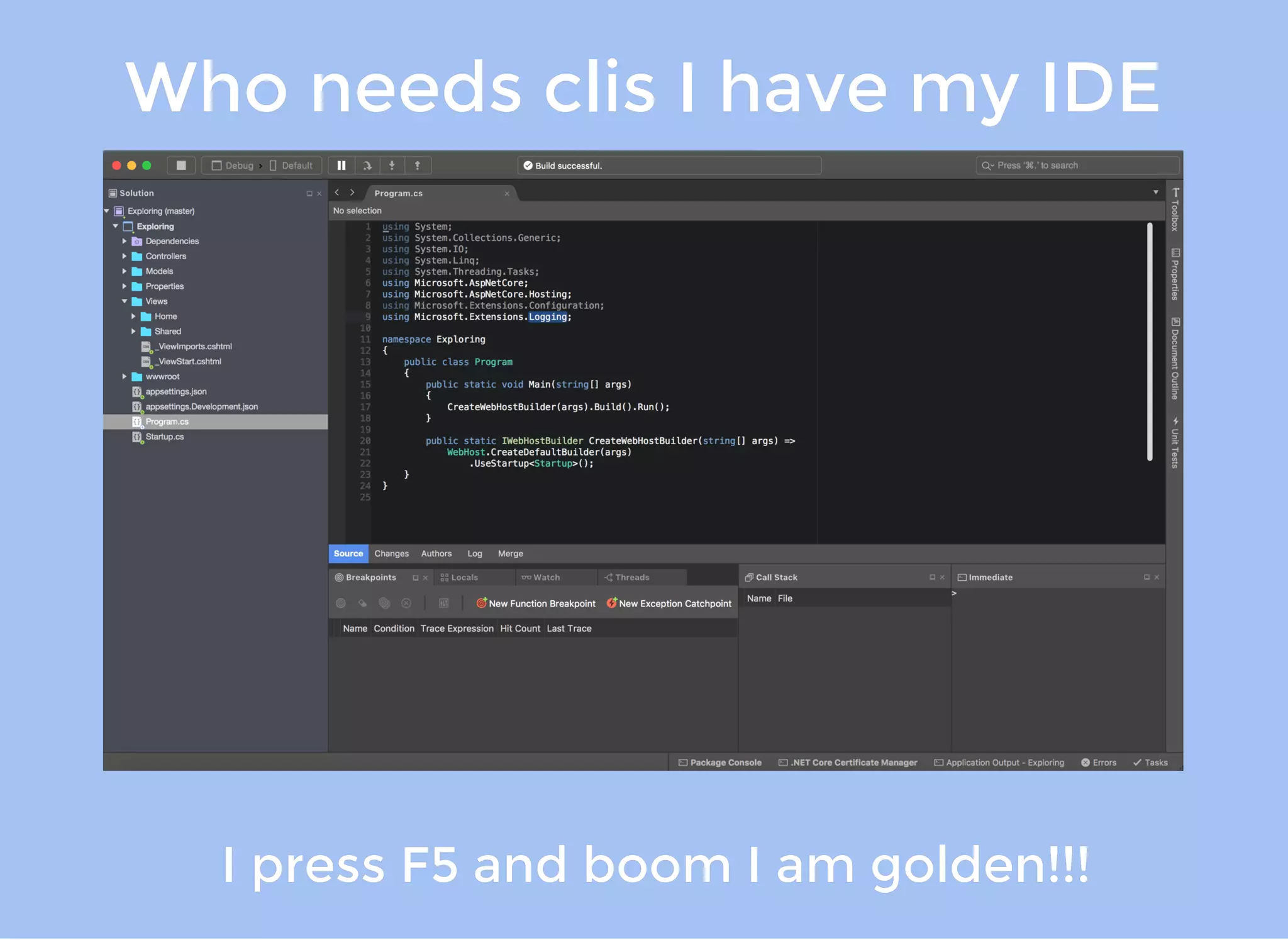
Task: Expand the Shared folder under Views
Action: click(x=133, y=332)
